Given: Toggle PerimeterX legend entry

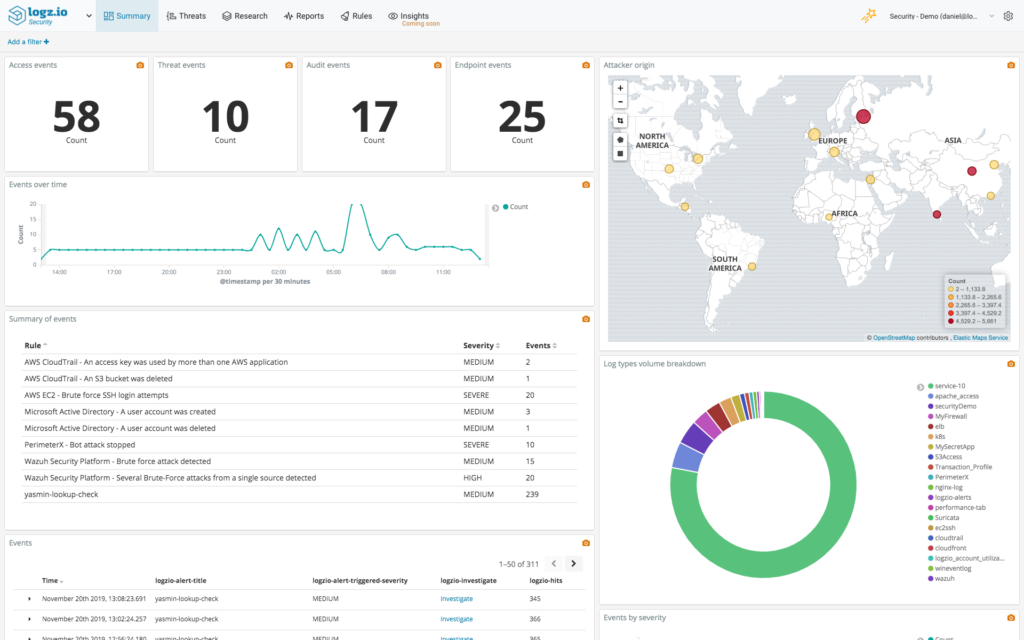Looking at the screenshot, I should point(948,477).
